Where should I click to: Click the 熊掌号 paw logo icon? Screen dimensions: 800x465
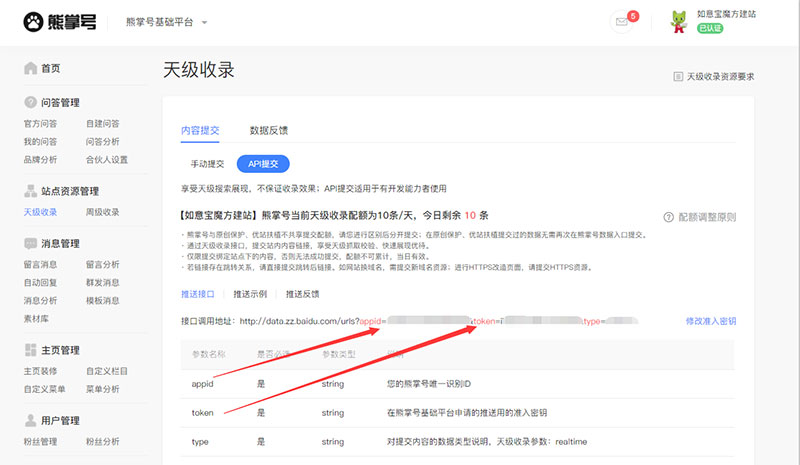[33, 22]
